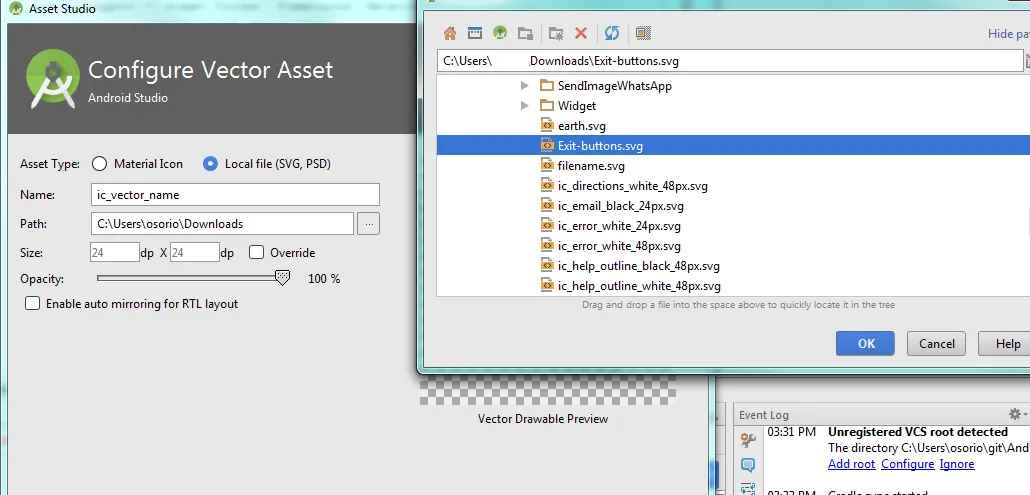Click Hide path link
1030x495 pixels.
1009,33
